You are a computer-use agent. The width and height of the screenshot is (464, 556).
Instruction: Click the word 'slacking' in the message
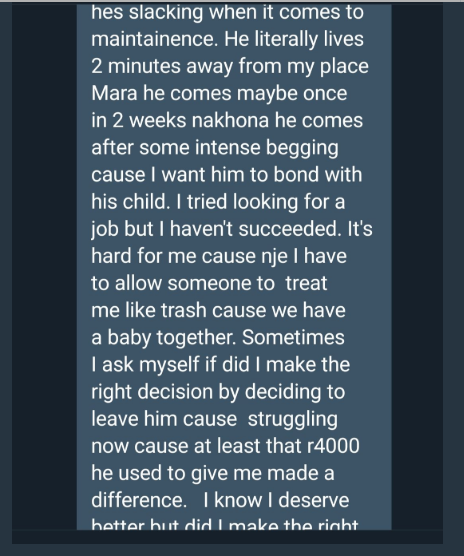pyautogui.click(x=166, y=13)
